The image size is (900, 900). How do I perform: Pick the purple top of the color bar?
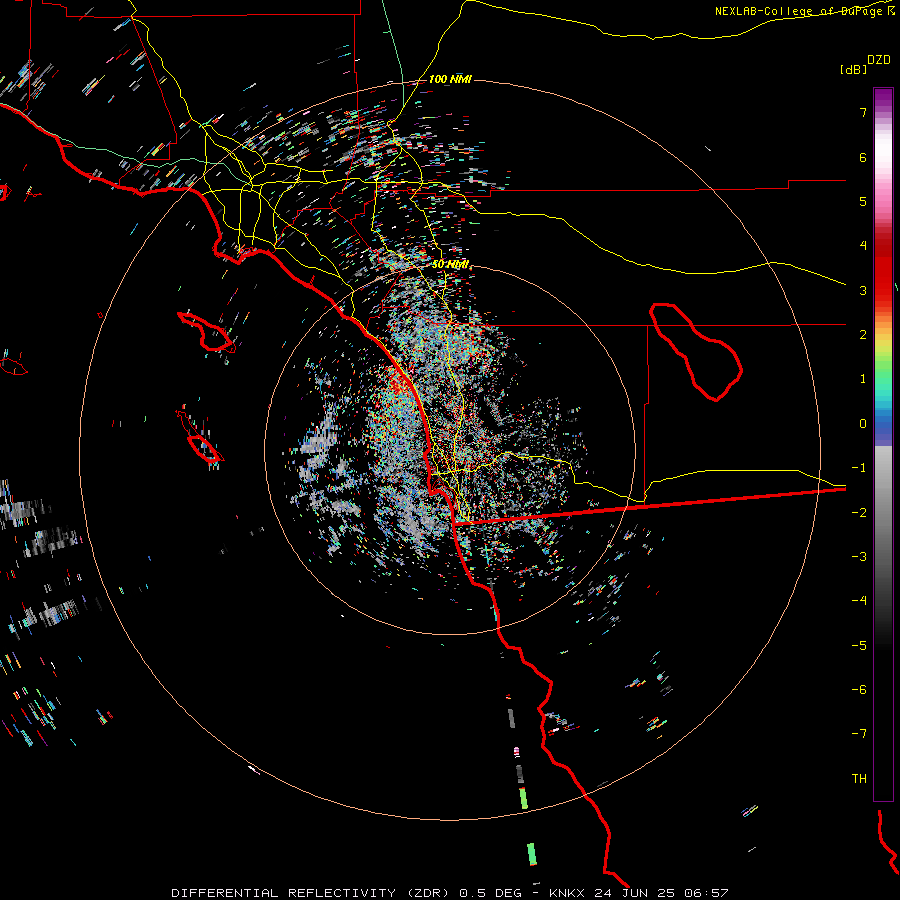[x=883, y=98]
